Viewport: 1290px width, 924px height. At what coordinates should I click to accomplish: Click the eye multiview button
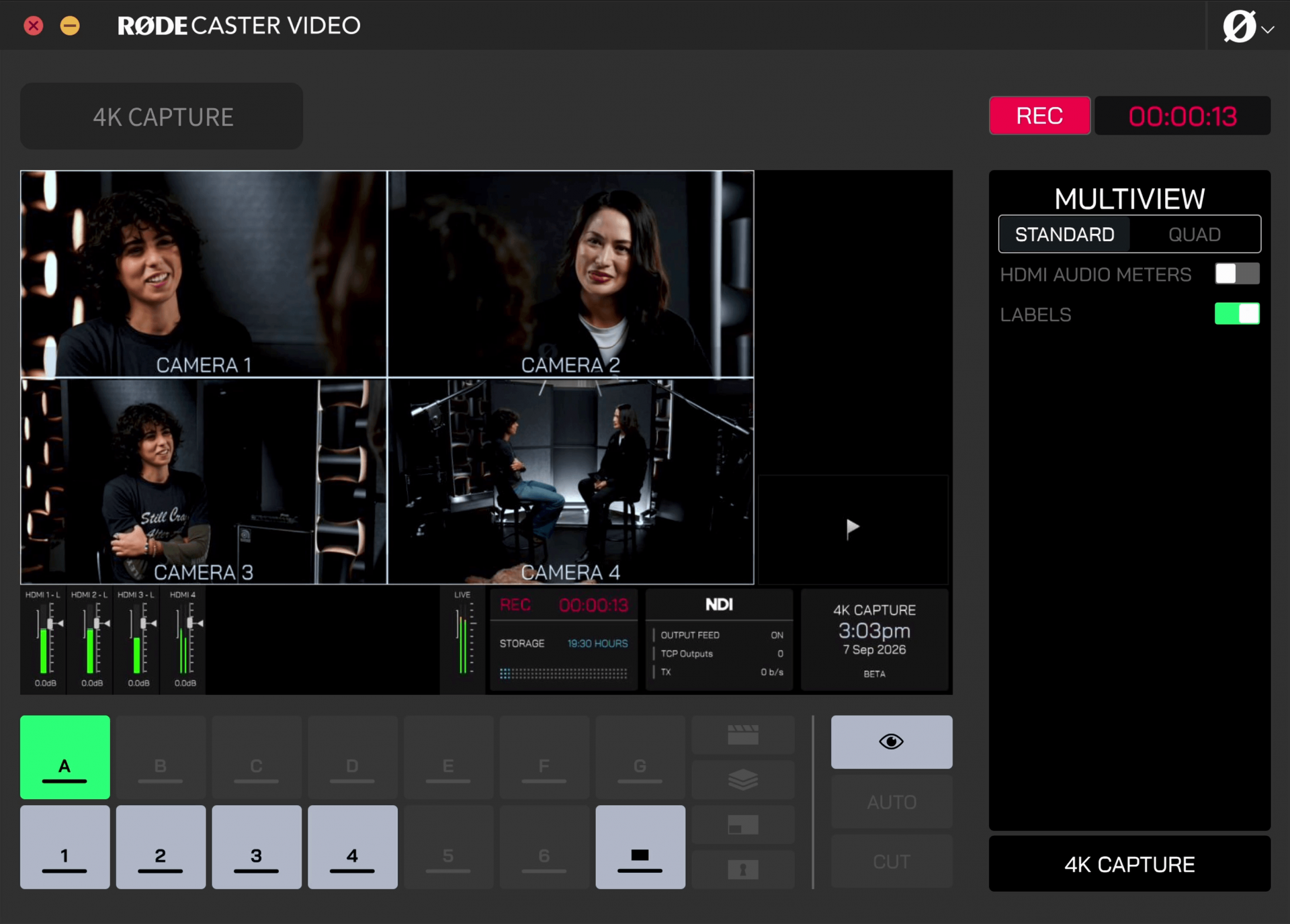coord(892,742)
